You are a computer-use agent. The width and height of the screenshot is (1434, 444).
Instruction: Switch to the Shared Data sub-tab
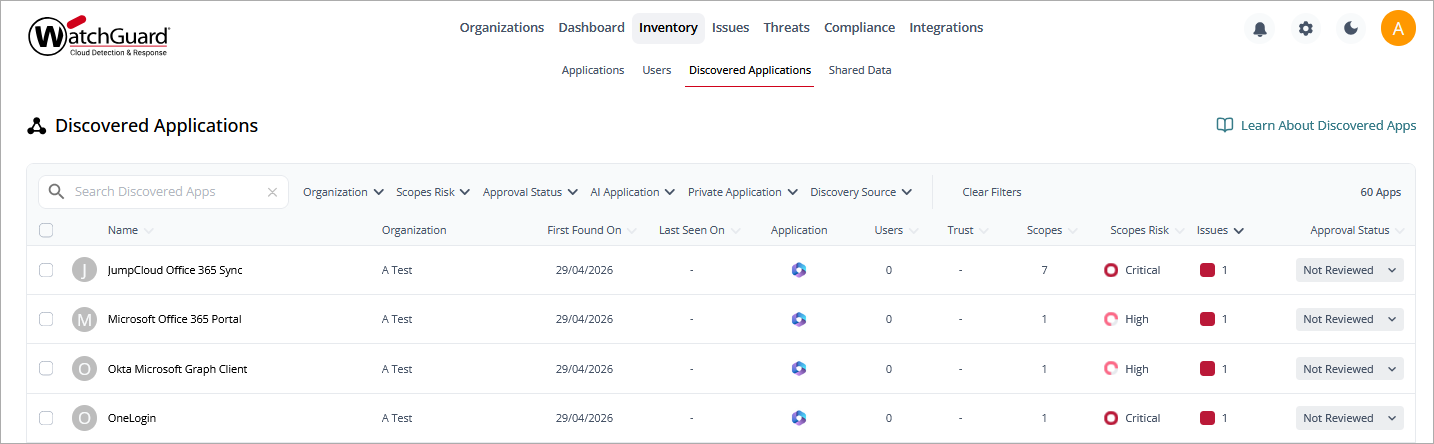click(x=860, y=70)
